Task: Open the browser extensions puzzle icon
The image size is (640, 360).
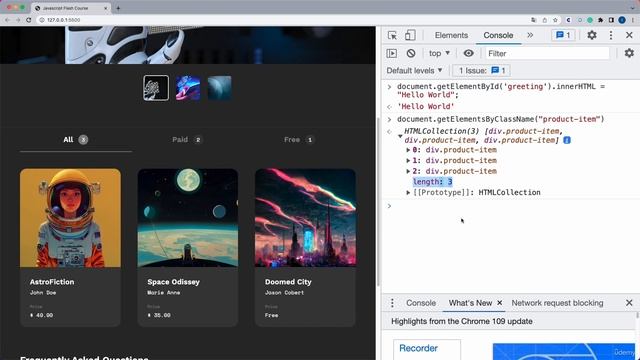Action: coord(600,20)
